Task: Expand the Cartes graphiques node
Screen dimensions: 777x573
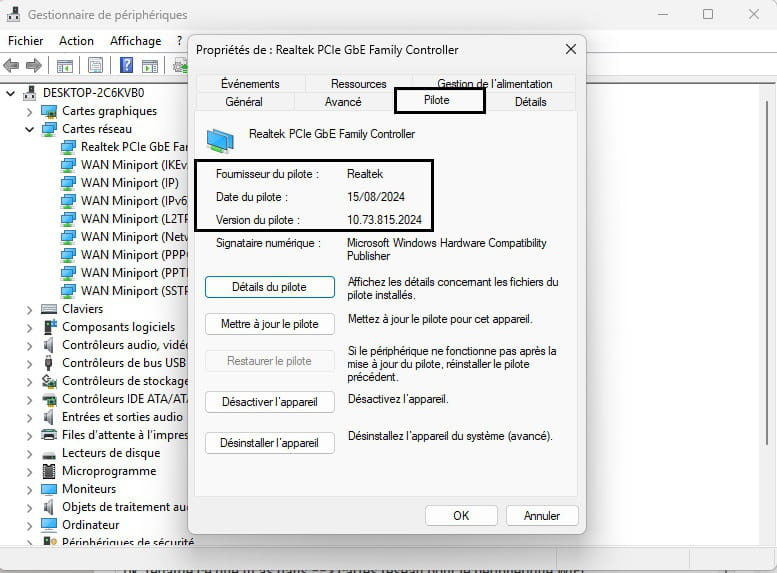Action: [29, 112]
